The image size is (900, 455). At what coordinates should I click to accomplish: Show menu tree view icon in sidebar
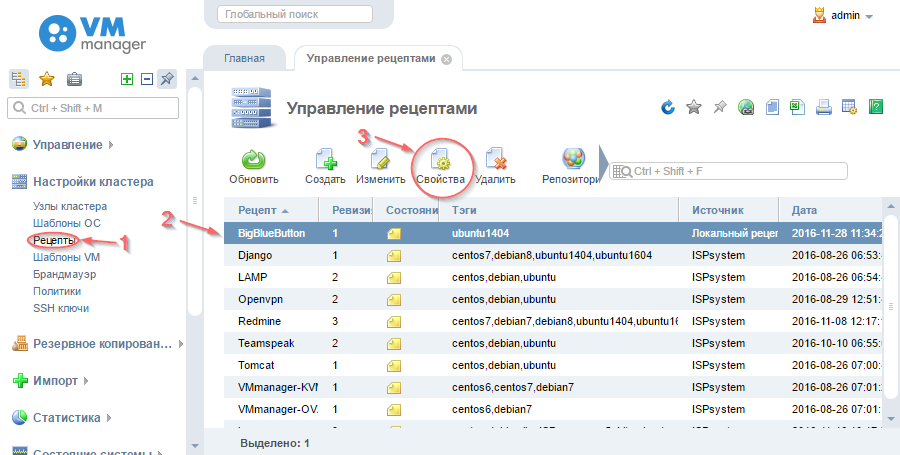click(x=19, y=79)
